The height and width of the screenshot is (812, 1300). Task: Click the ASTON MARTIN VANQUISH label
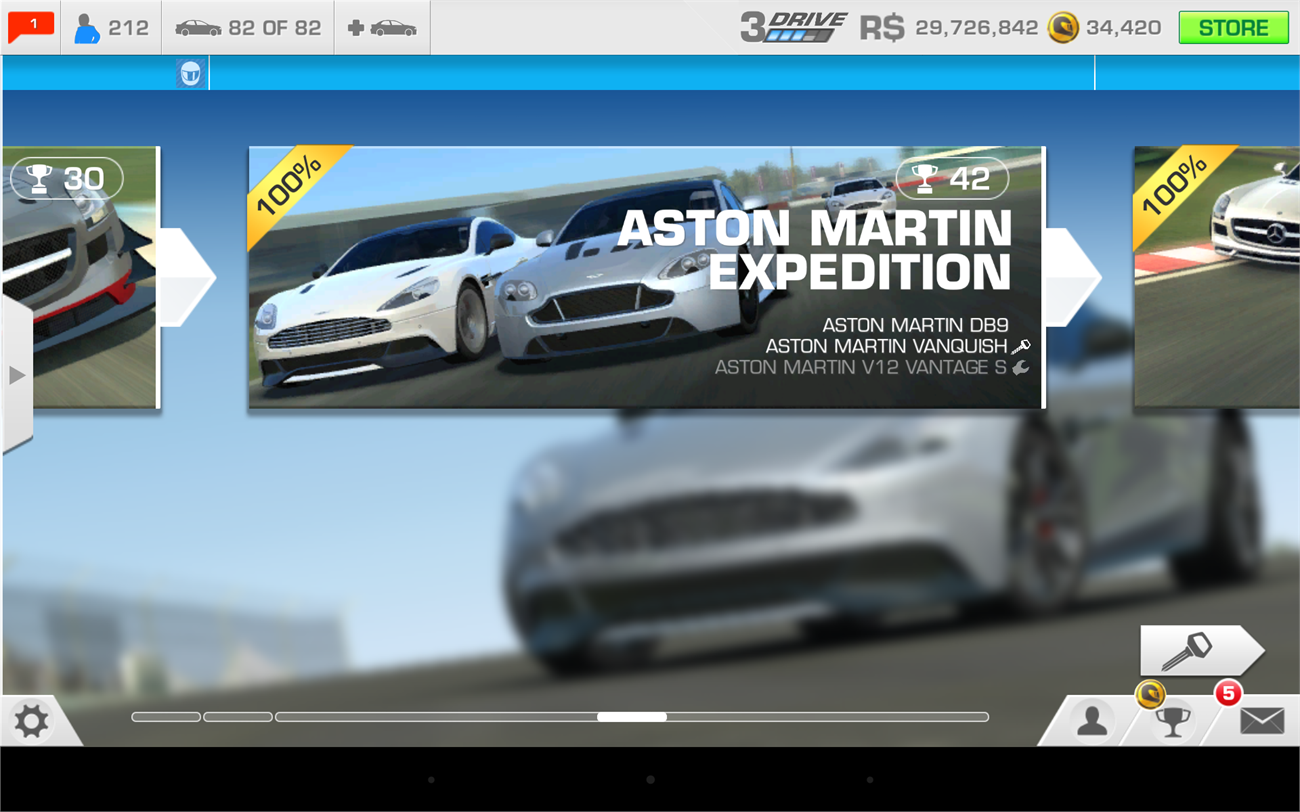pyautogui.click(x=887, y=346)
